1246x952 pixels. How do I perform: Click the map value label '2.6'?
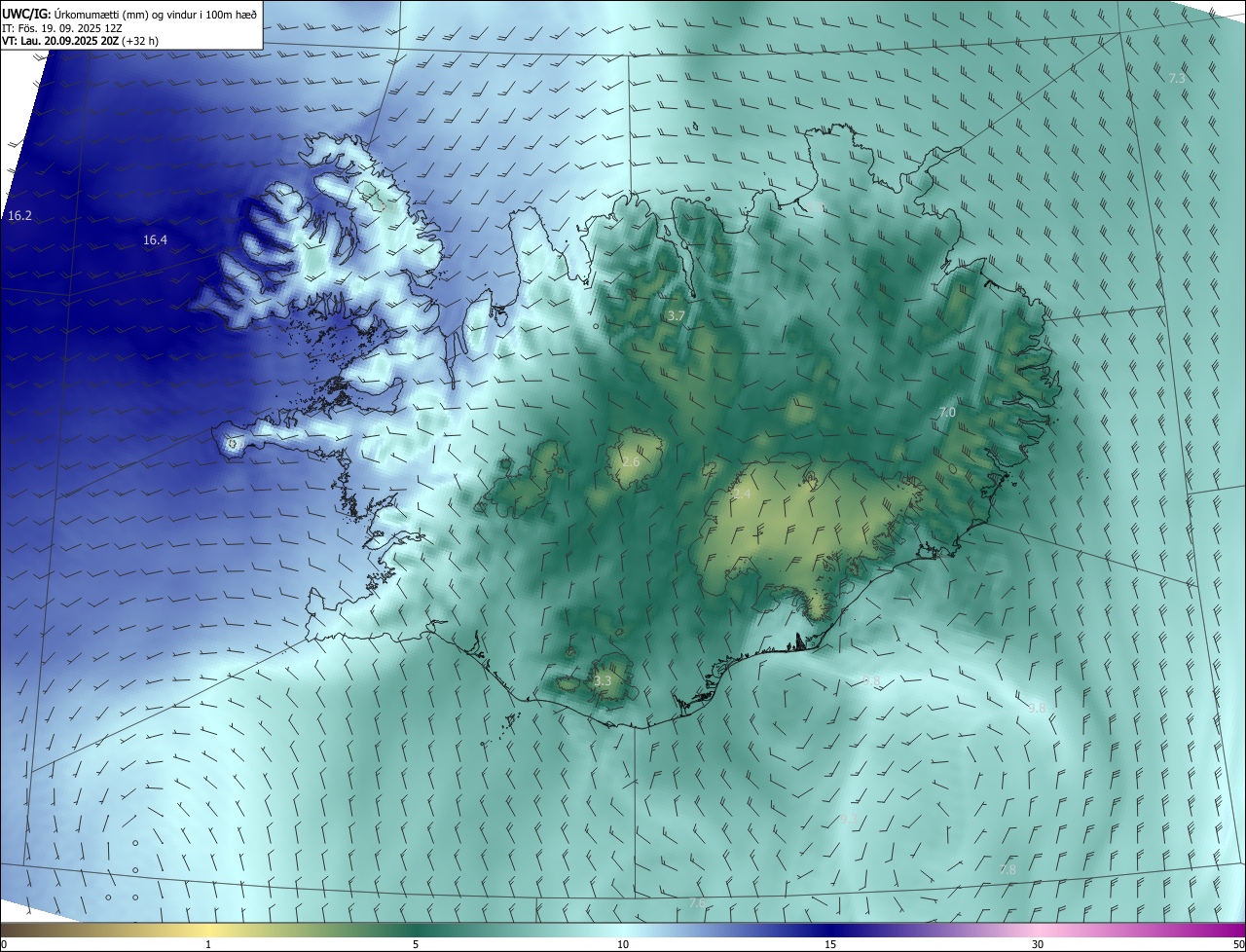[631, 461]
